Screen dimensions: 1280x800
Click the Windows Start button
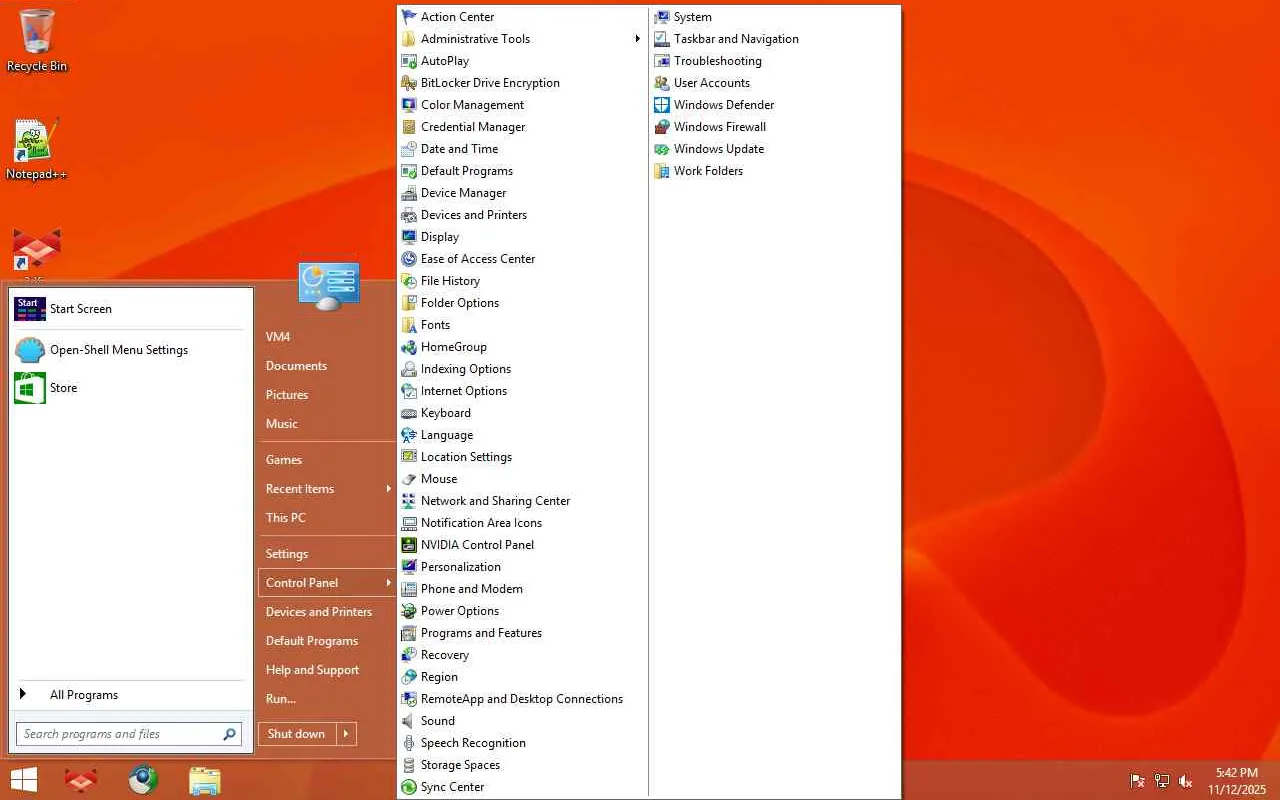(x=24, y=780)
